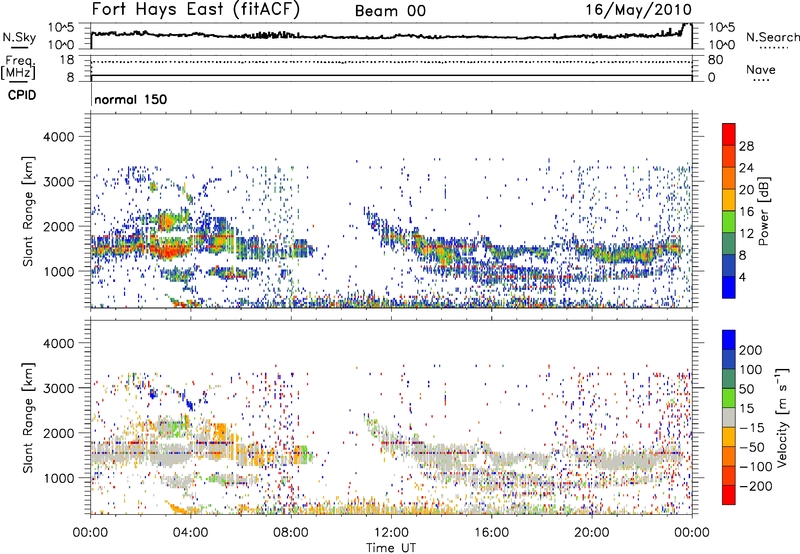The width and height of the screenshot is (800, 554).
Task: Click the date '16/May/2010'
Action: tap(638, 9)
